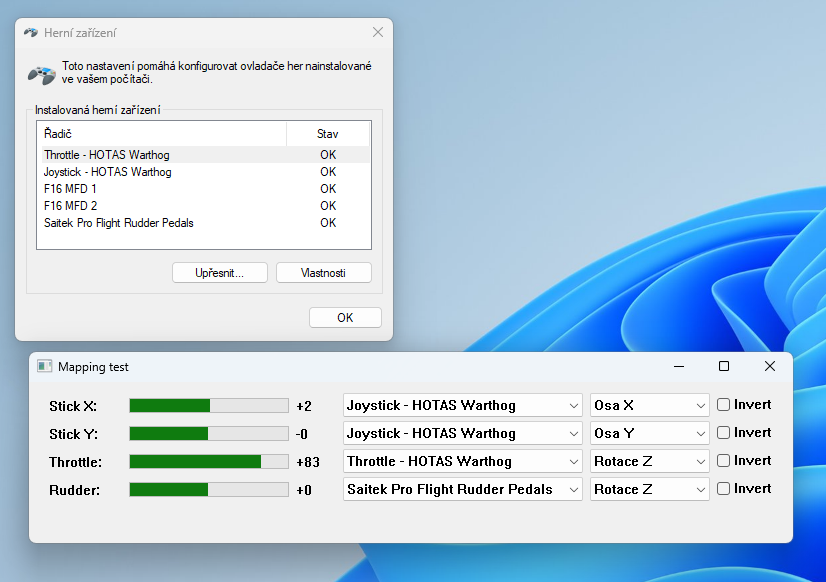826x582 pixels.
Task: Open Stick X device dropdown
Action: tap(463, 405)
